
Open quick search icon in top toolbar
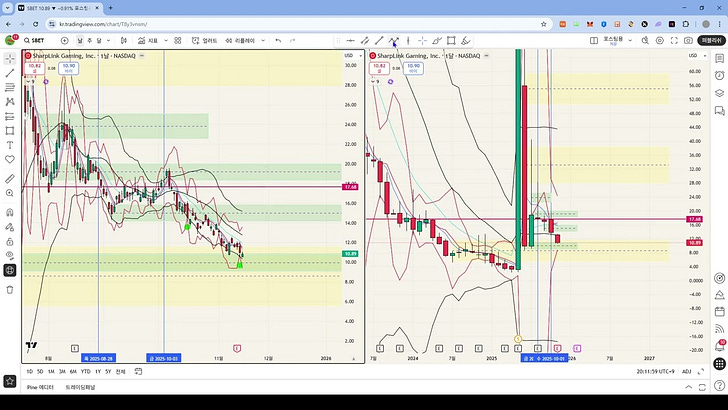coord(645,40)
